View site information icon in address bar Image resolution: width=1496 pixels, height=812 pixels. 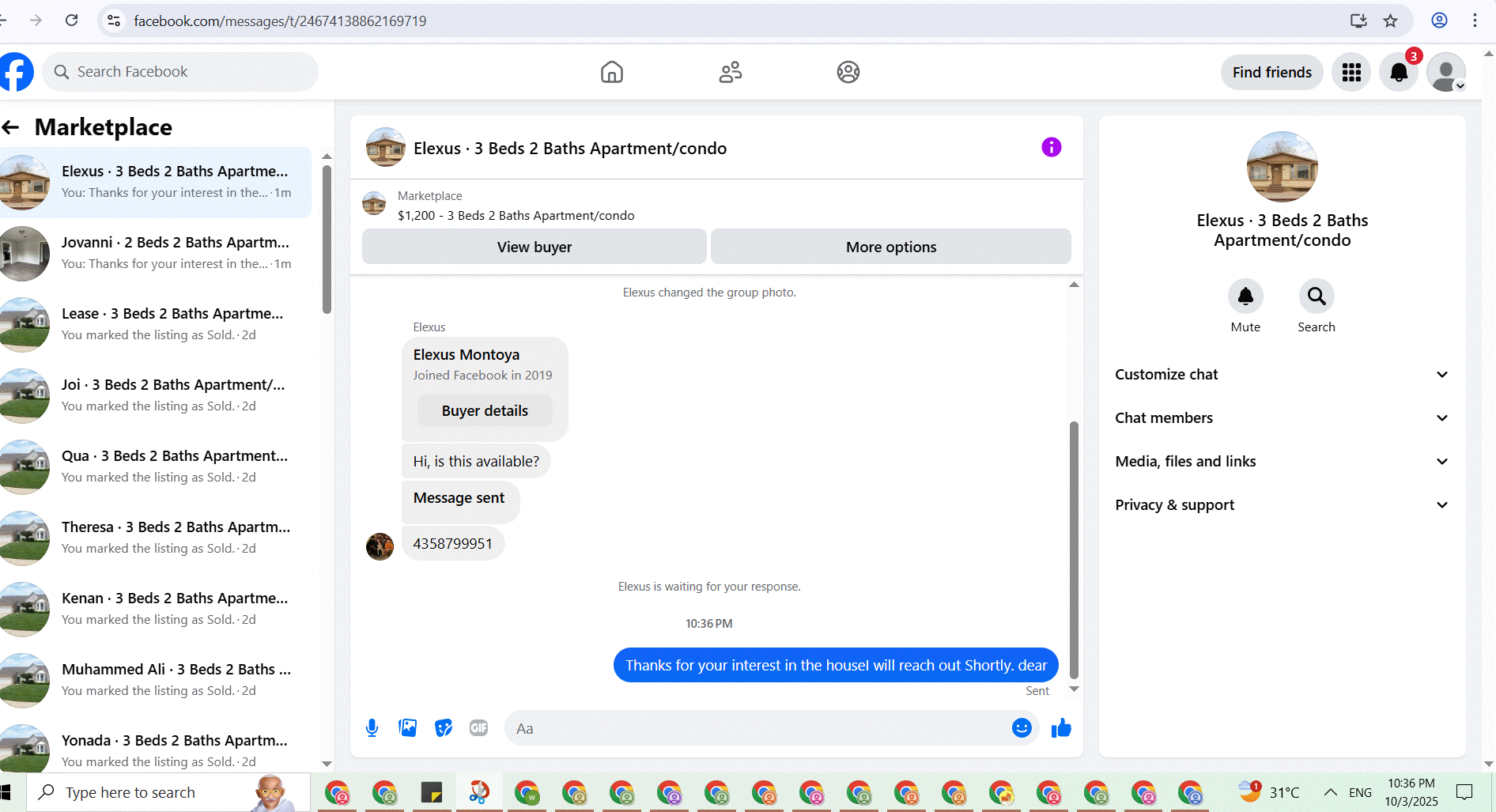[x=114, y=21]
